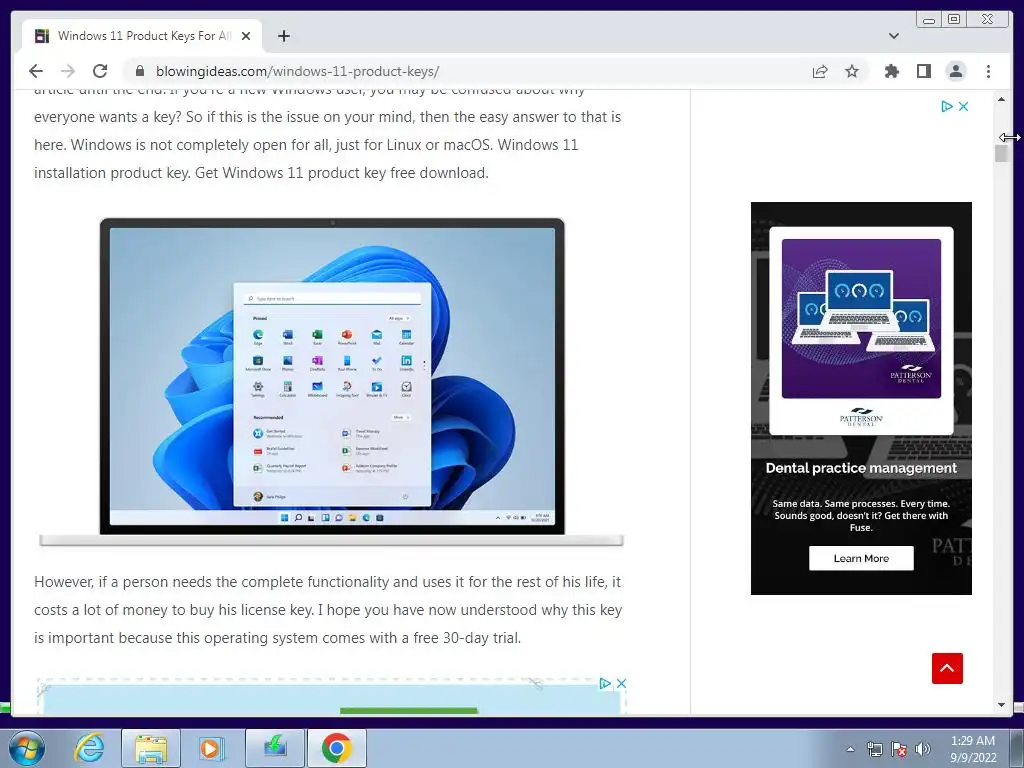
Task: Open the Windows Start menu
Action: tap(27, 748)
